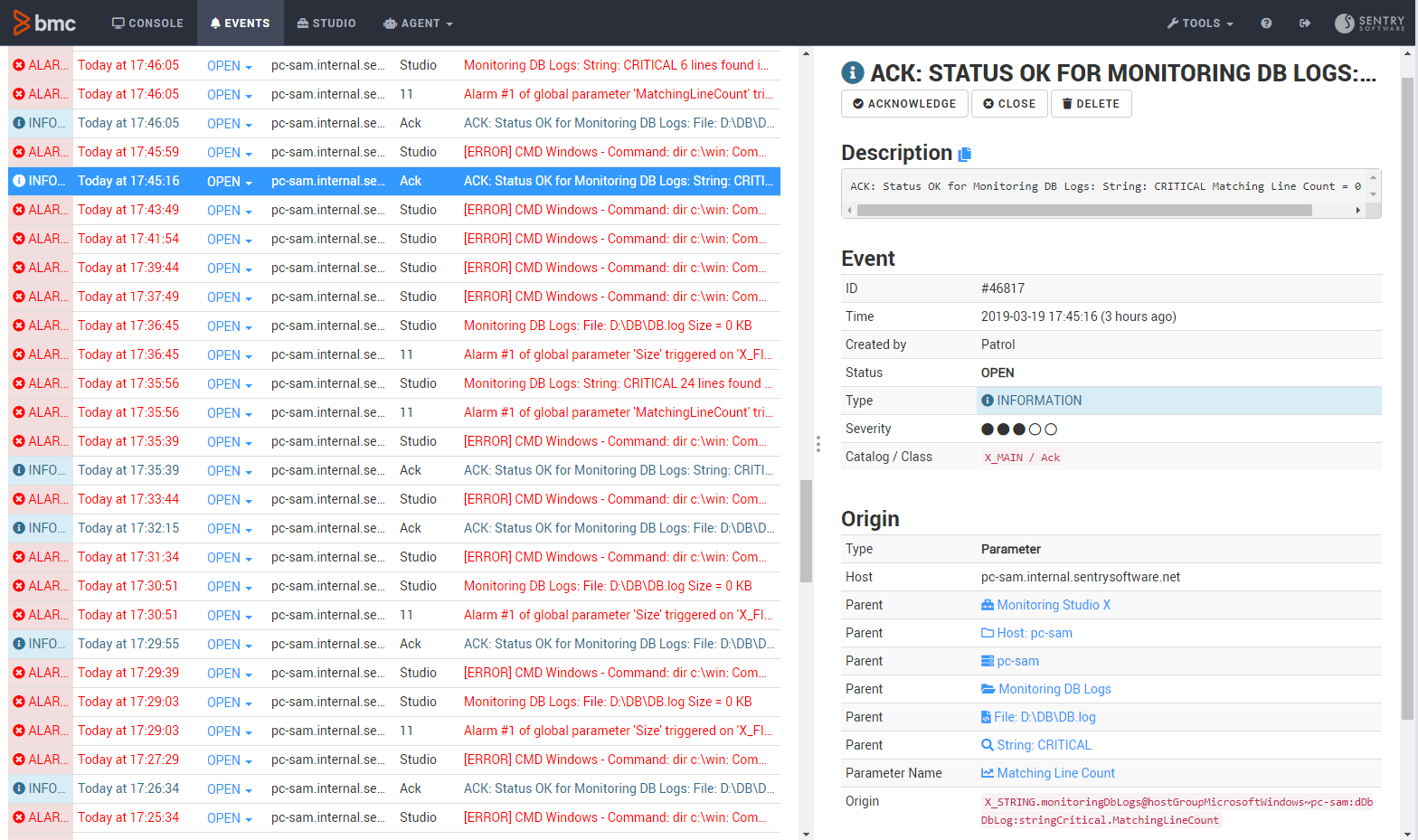Open the Monitoring Studio X parent link
1418x840 pixels.
click(x=1054, y=605)
